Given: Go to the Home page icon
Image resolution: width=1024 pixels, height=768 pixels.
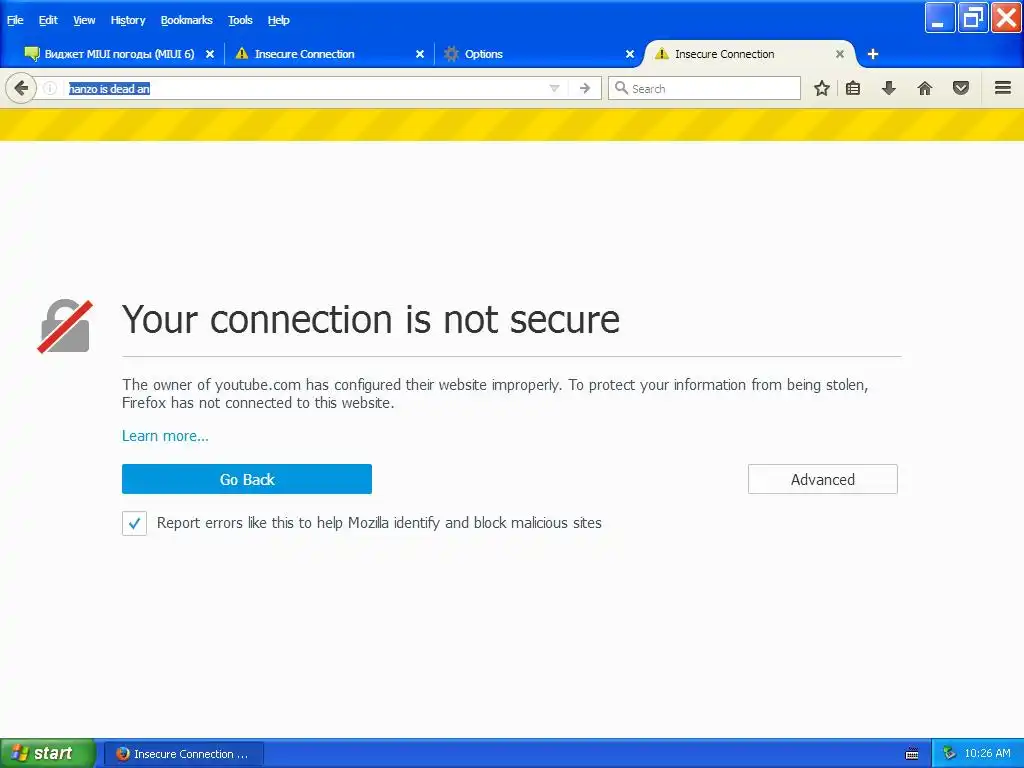Looking at the screenshot, I should 925,88.
